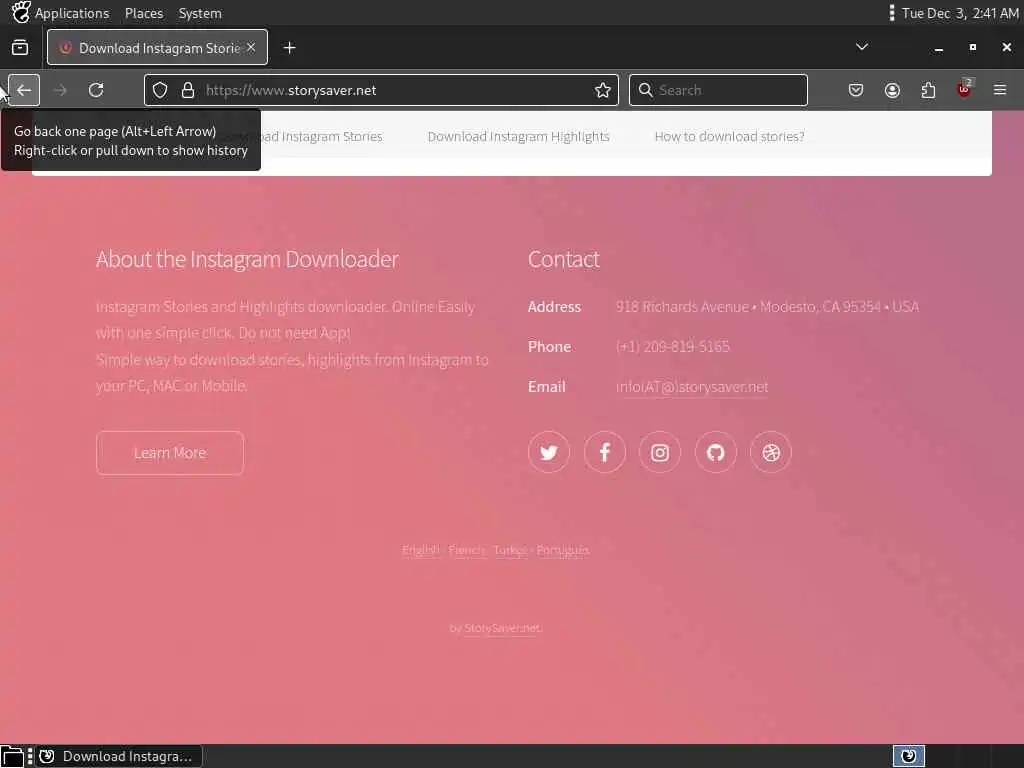1024x768 pixels.
Task: Click the Tue Dec 3 clock
Action: (x=959, y=13)
